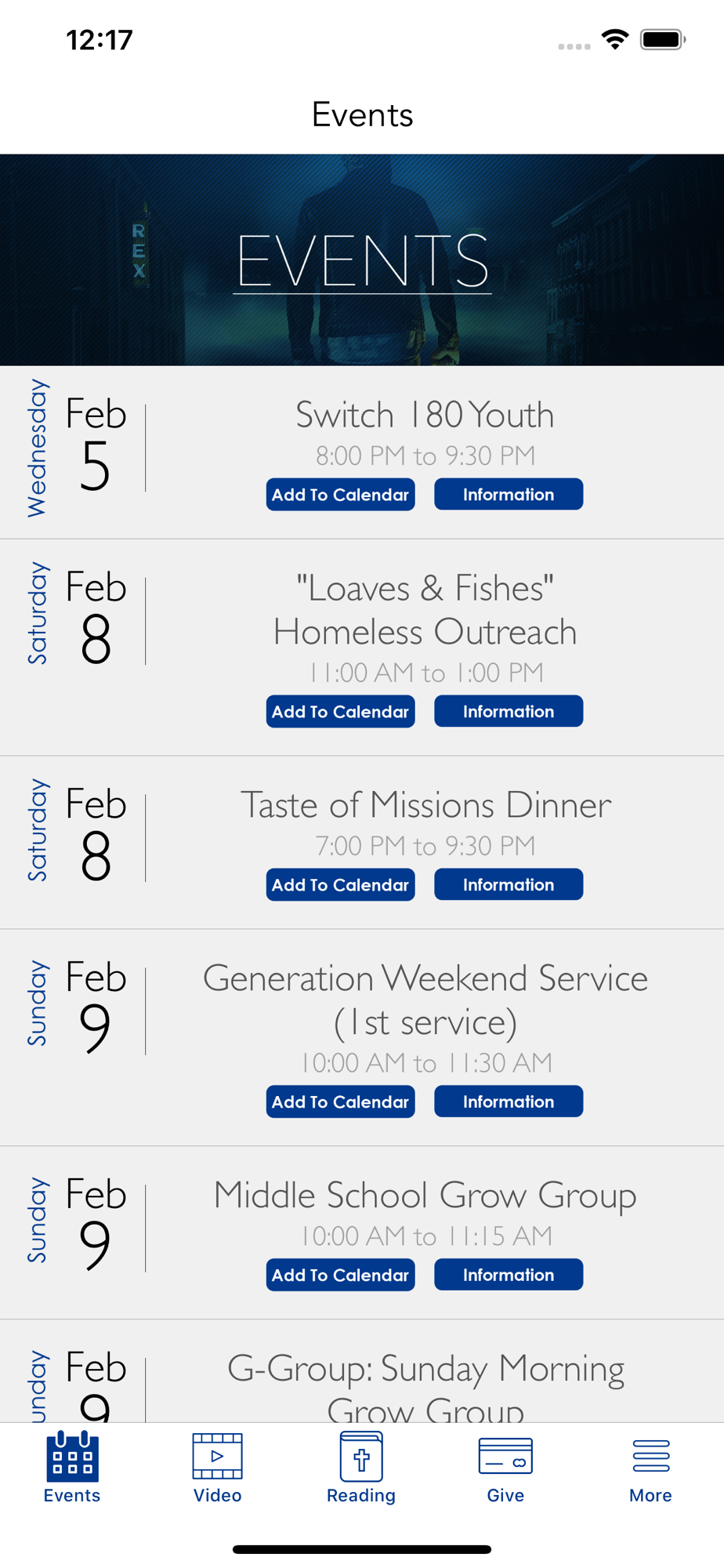This screenshot has height=1568, width=724.
Task: Tap the battery status icon
Action: tap(662, 39)
